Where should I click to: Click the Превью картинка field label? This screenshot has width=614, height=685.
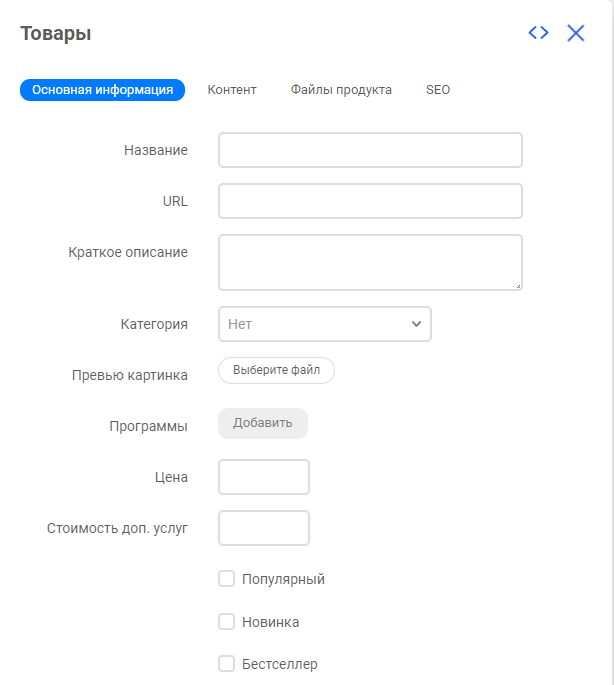(x=130, y=375)
